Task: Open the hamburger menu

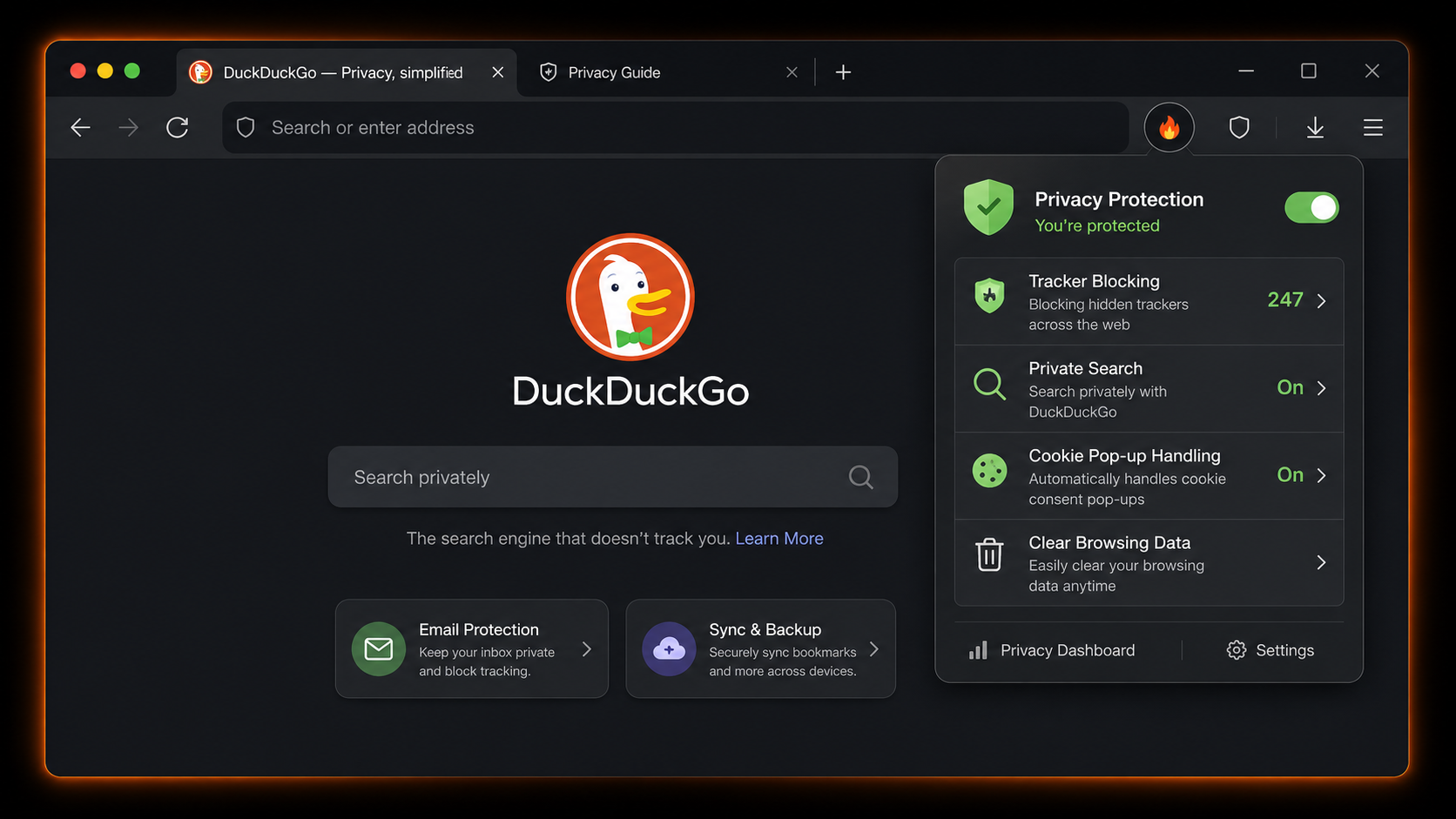Action: [x=1373, y=128]
